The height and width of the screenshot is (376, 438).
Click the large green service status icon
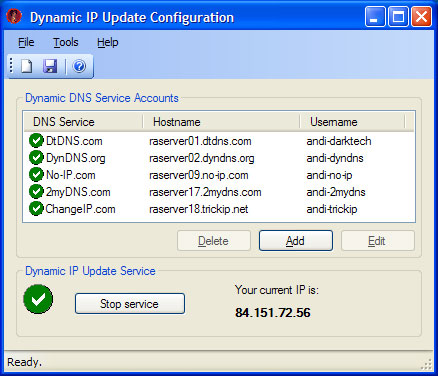[38, 299]
